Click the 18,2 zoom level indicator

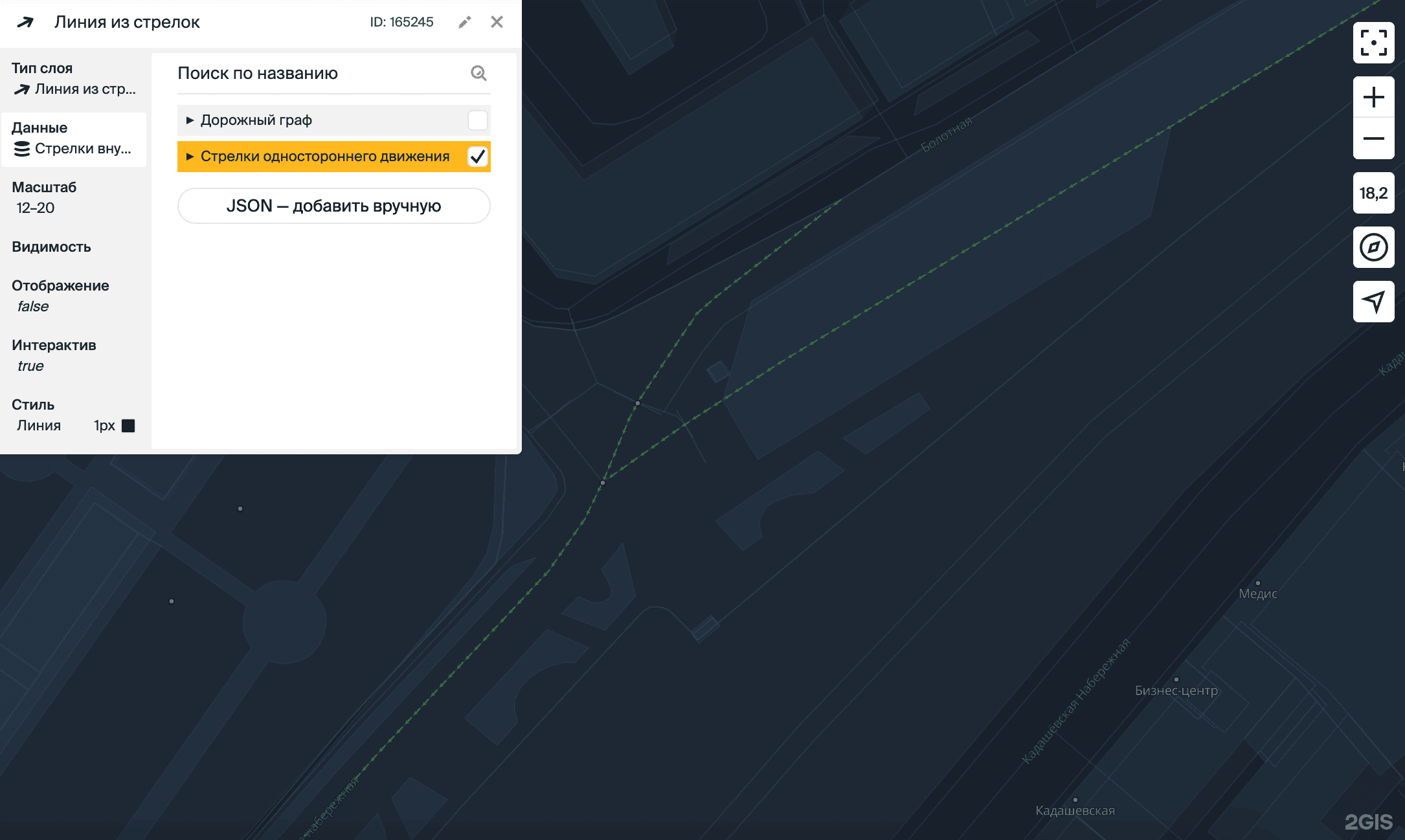pyautogui.click(x=1373, y=193)
